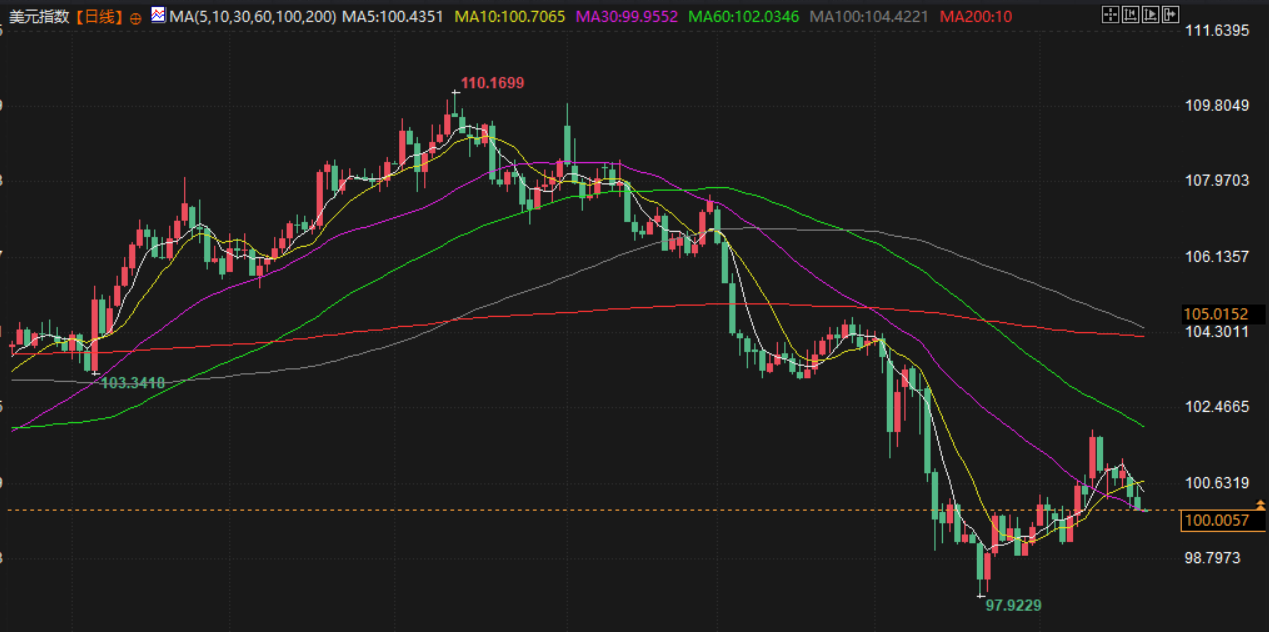The width and height of the screenshot is (1269, 632).
Task: Click the play-arrow toolbar icon at top-right
Action: [x=1150, y=14]
